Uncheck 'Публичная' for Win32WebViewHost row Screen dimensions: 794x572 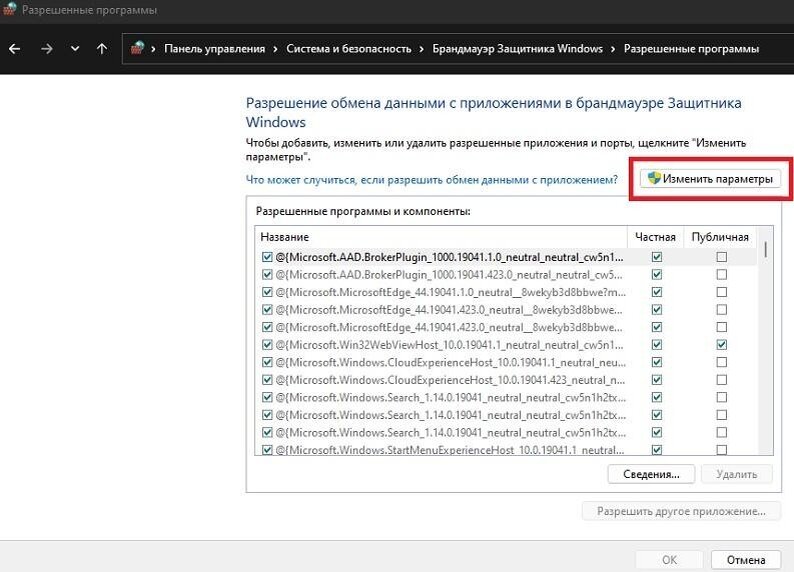pos(722,345)
